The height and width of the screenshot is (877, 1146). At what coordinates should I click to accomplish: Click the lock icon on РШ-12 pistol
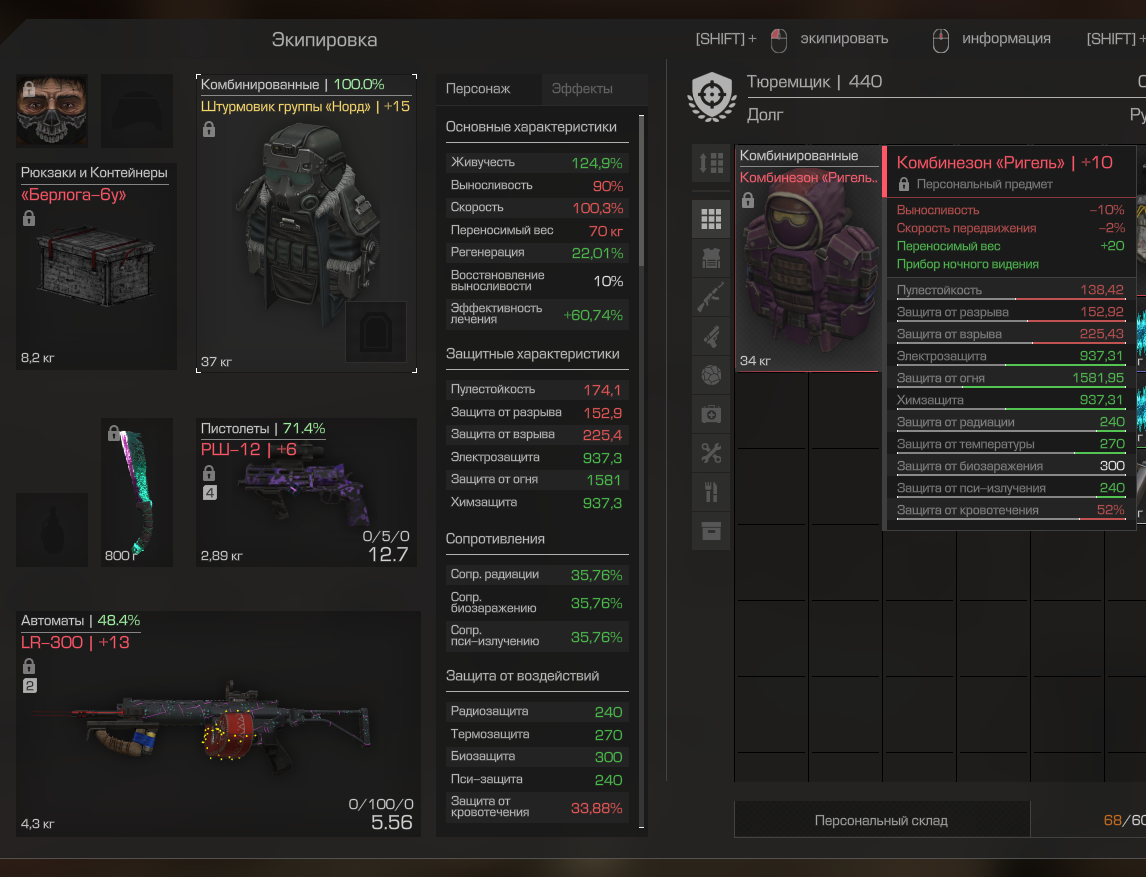click(x=209, y=473)
